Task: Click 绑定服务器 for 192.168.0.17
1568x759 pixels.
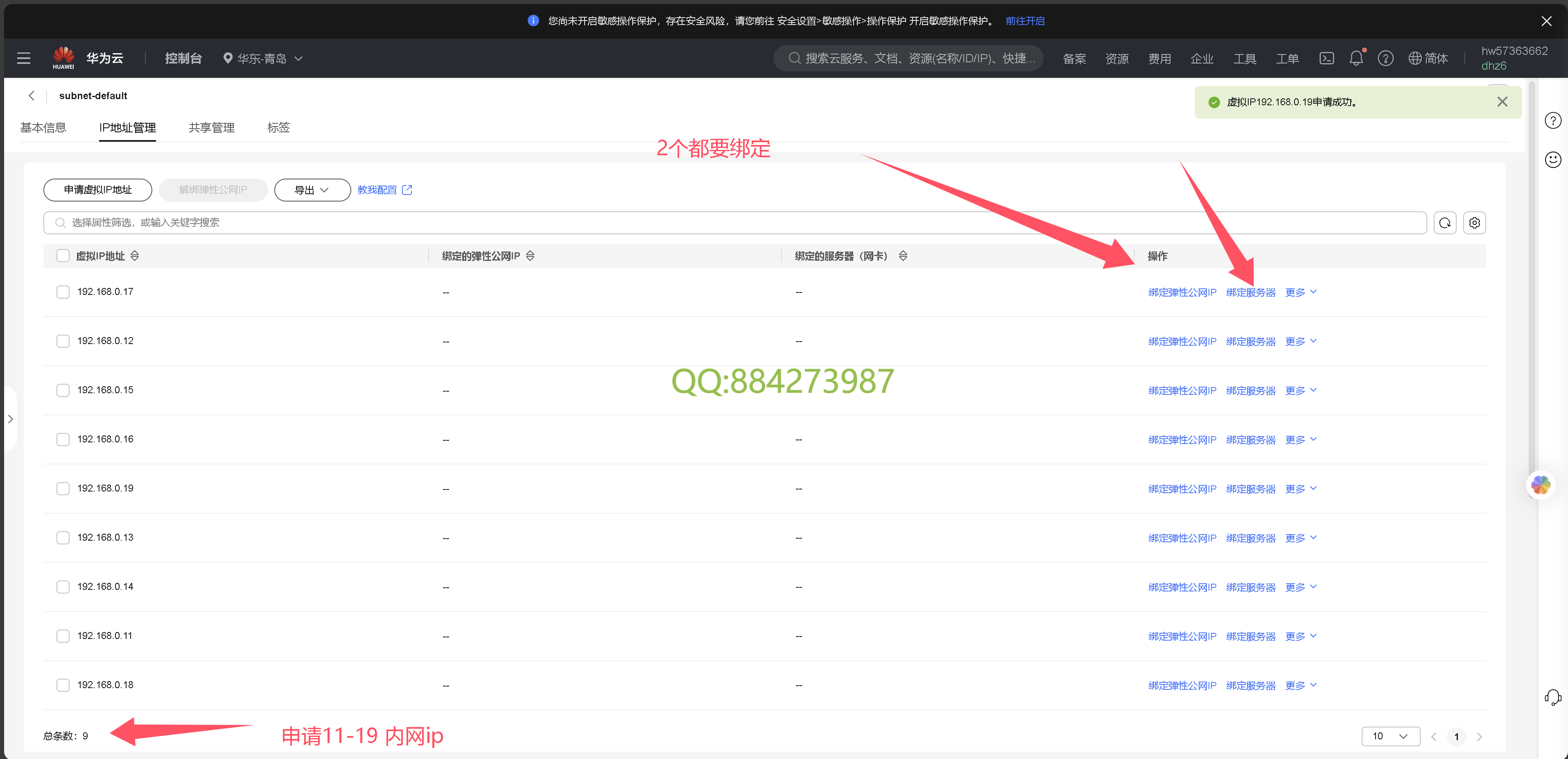Action: pyautogui.click(x=1251, y=292)
